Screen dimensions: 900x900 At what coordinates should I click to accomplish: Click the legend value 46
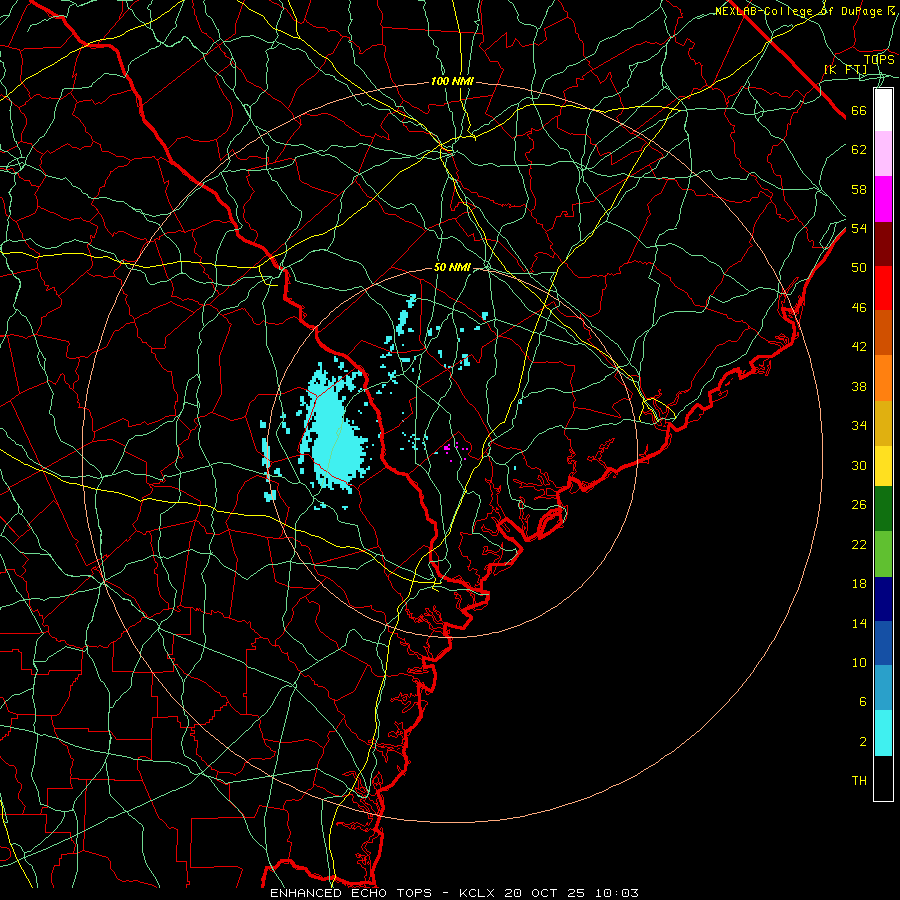(859, 308)
